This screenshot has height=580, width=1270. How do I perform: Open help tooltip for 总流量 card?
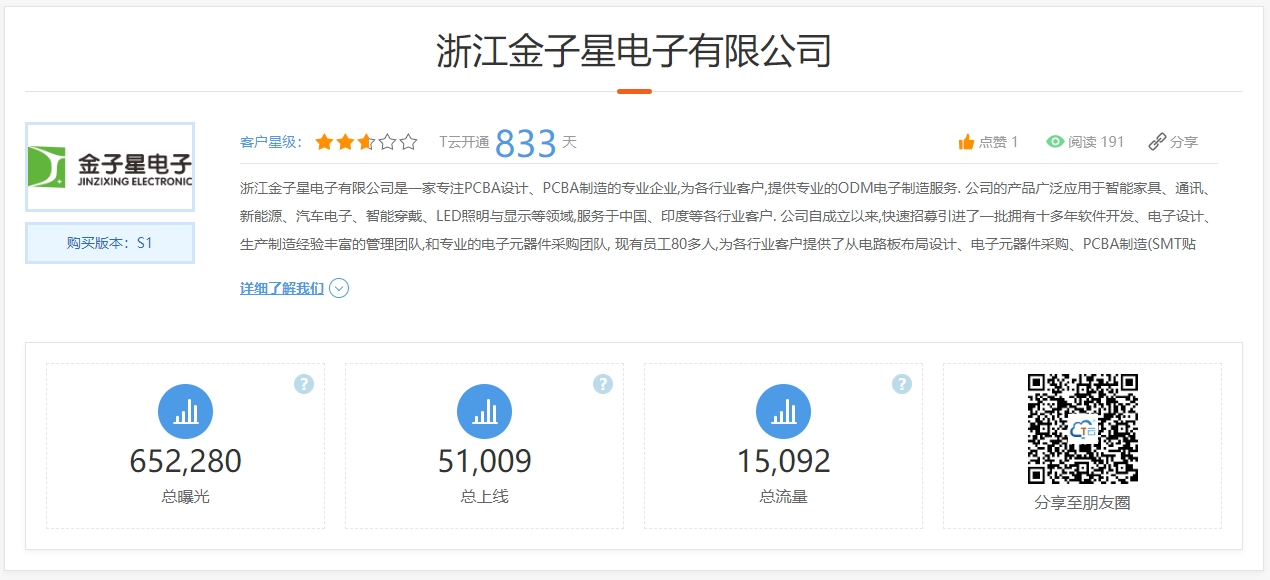902,384
